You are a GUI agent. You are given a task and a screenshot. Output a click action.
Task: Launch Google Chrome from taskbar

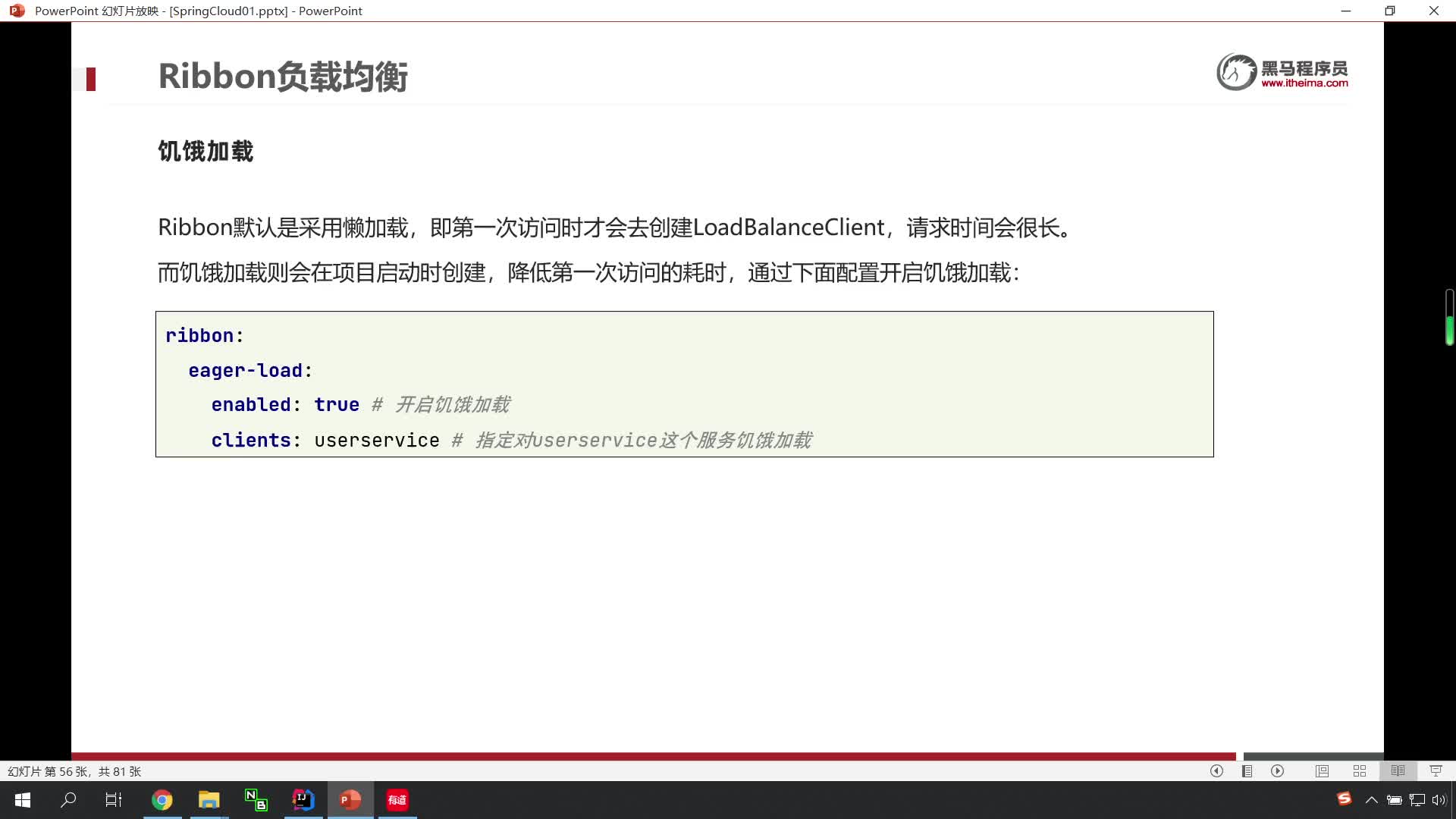pyautogui.click(x=162, y=800)
